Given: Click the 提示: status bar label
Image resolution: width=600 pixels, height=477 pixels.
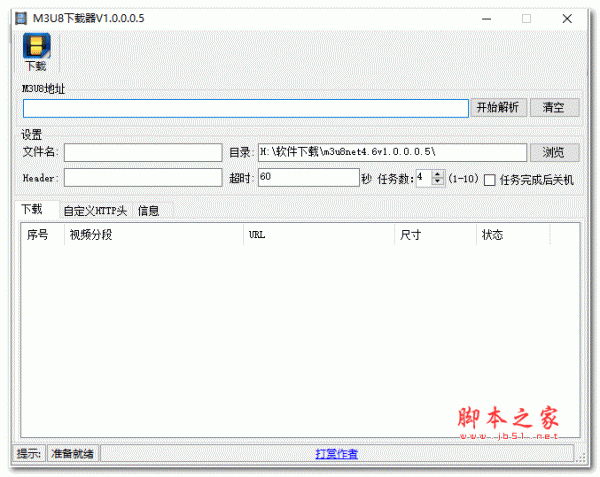Looking at the screenshot, I should pos(29,454).
